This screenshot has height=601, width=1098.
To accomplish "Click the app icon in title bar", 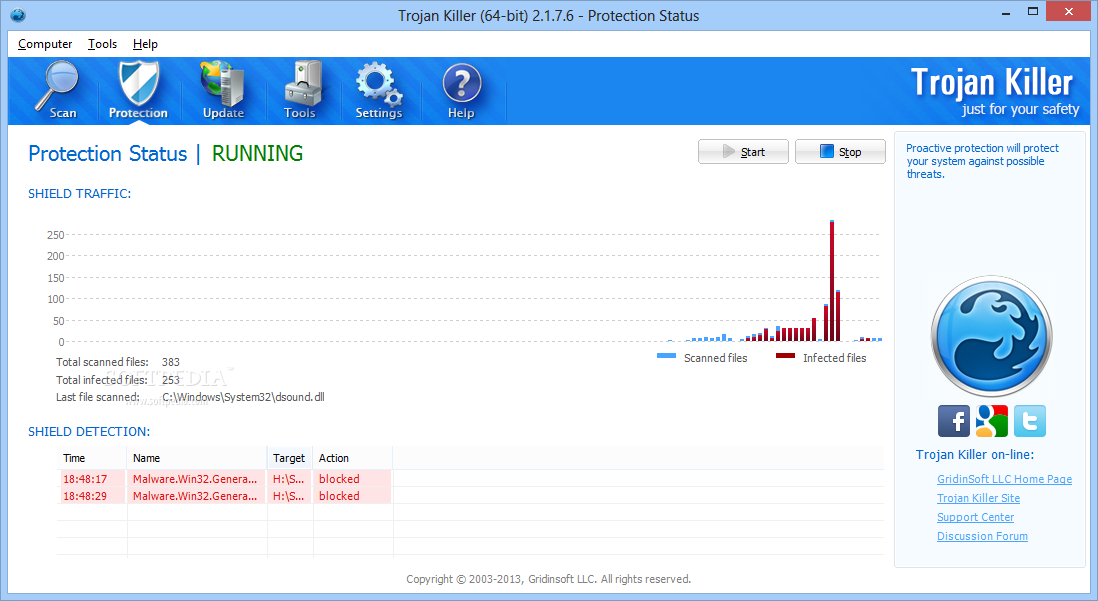I will (x=18, y=15).
